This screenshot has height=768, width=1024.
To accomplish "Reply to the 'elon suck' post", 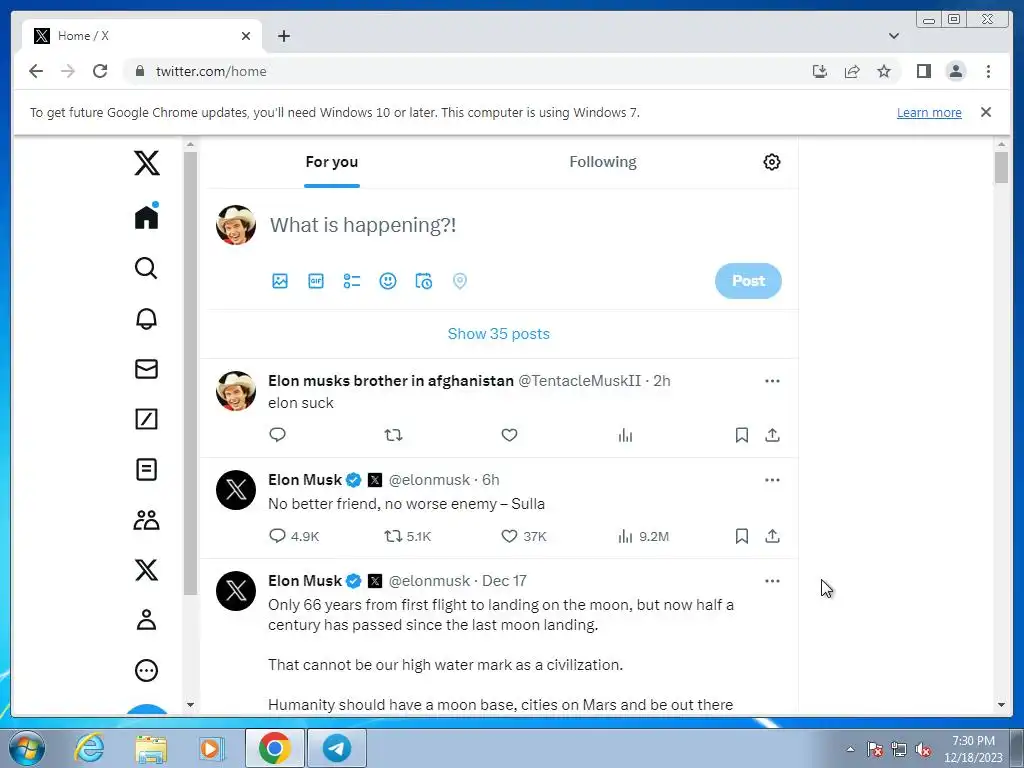I will coord(278,435).
